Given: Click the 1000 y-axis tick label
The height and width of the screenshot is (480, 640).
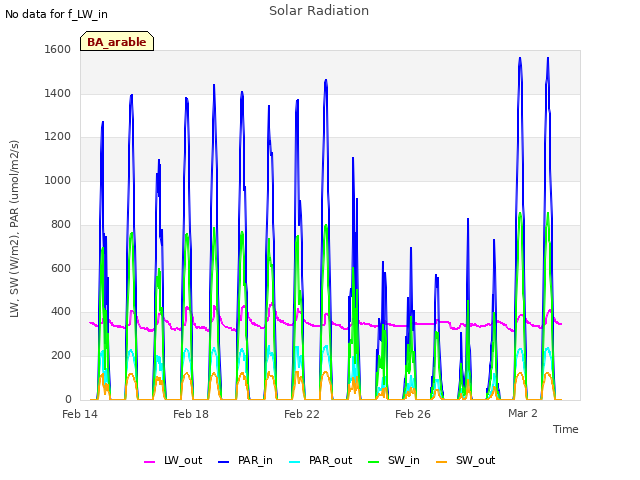Looking at the screenshot, I should coord(58,180).
